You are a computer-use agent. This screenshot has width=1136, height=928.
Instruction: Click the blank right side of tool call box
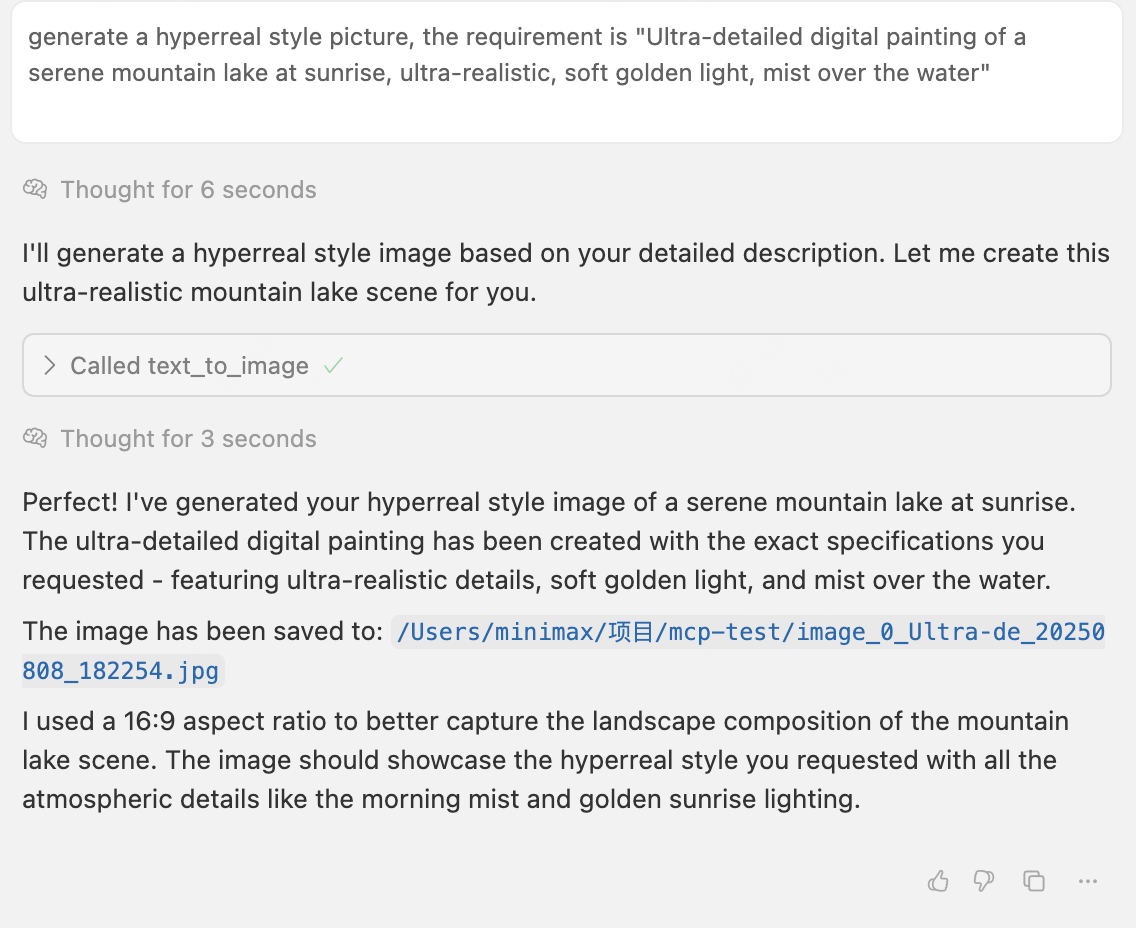pyautogui.click(x=800, y=366)
